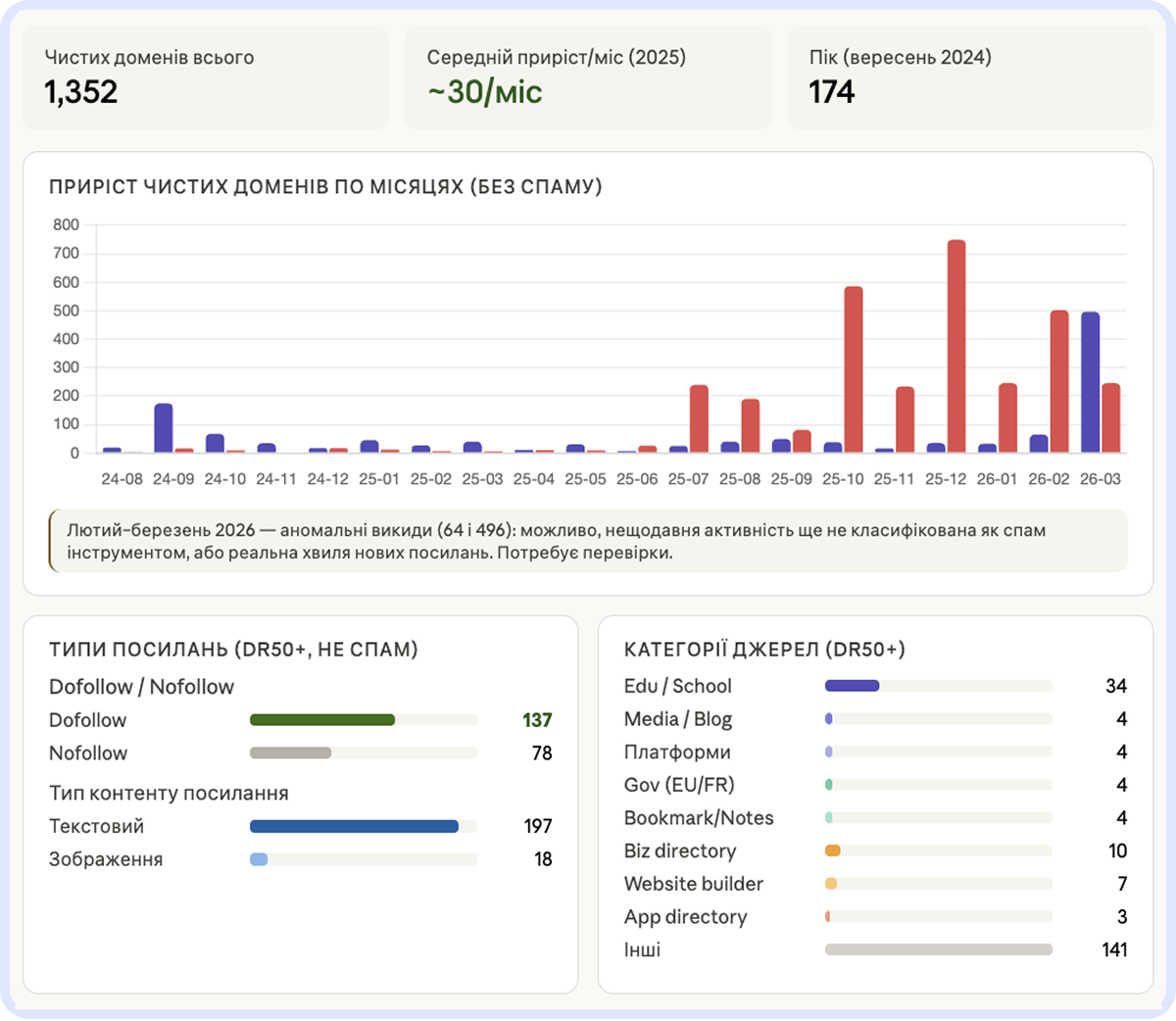Click the orange Biz directory marker
Image resolution: width=1176 pixels, height=1021 pixels.
click(832, 851)
